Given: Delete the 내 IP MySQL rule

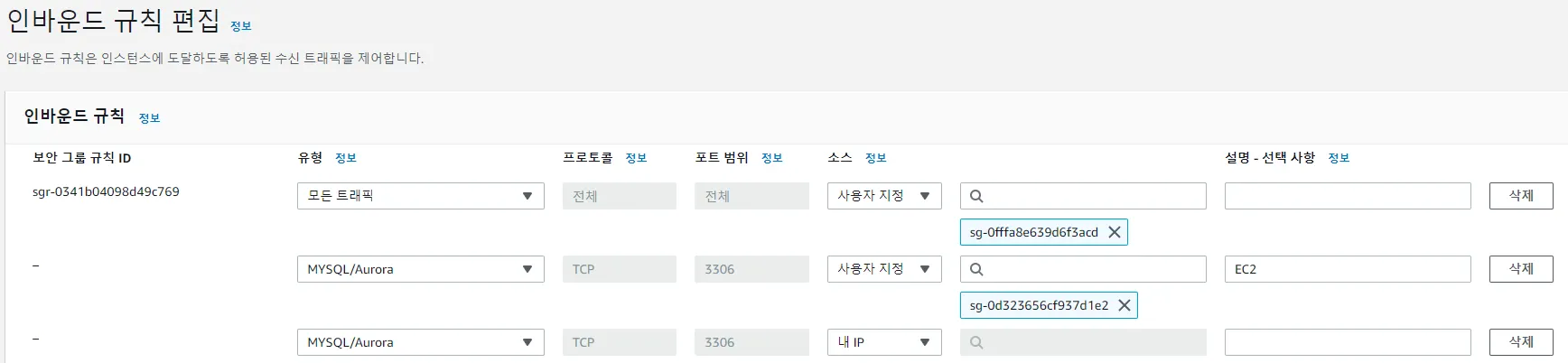Looking at the screenshot, I should coord(1521,342).
